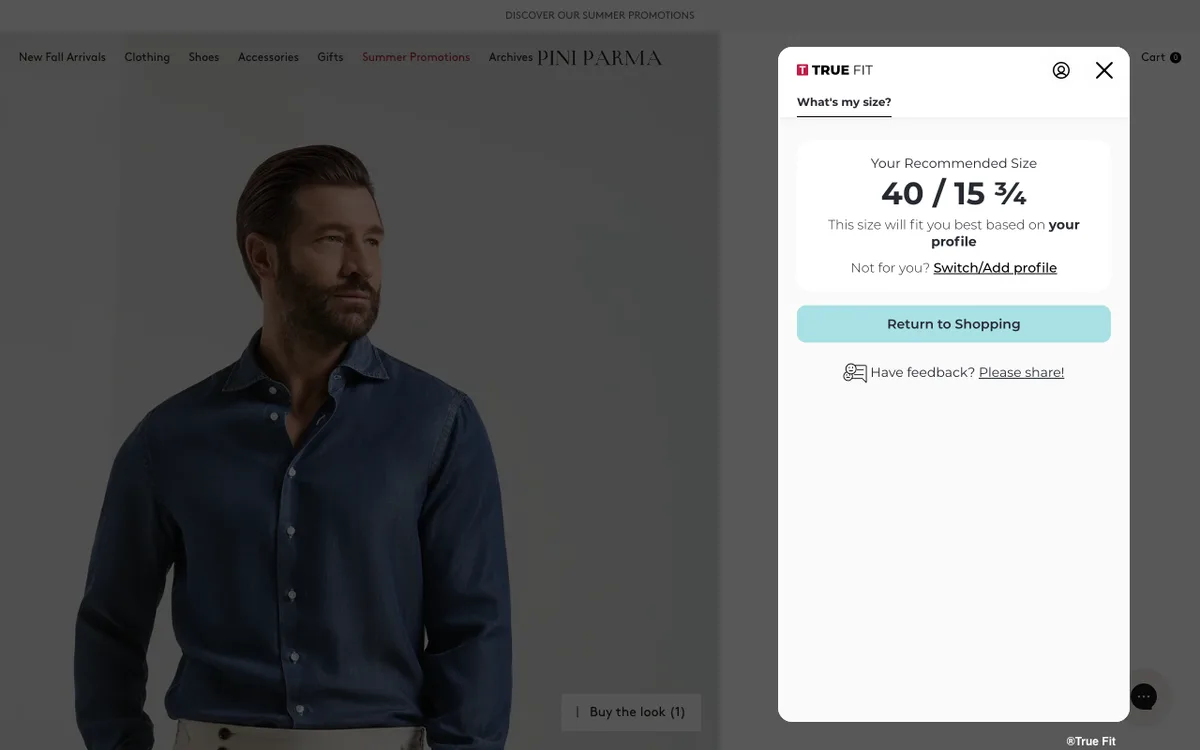The width and height of the screenshot is (1200, 750).
Task: Open the chat support bubble icon
Action: tap(1144, 696)
